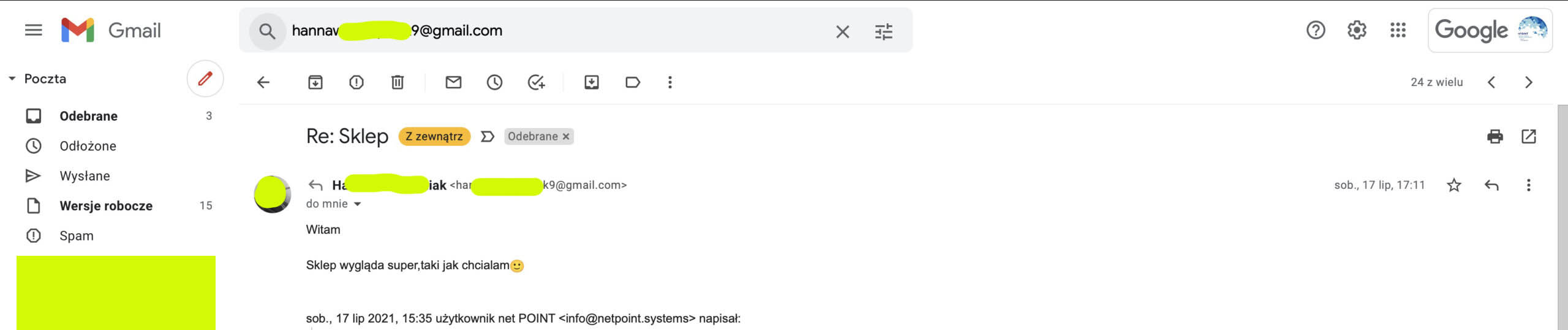1568x330 pixels.
Task: Collapse the Poczta section
Action: click(12, 79)
